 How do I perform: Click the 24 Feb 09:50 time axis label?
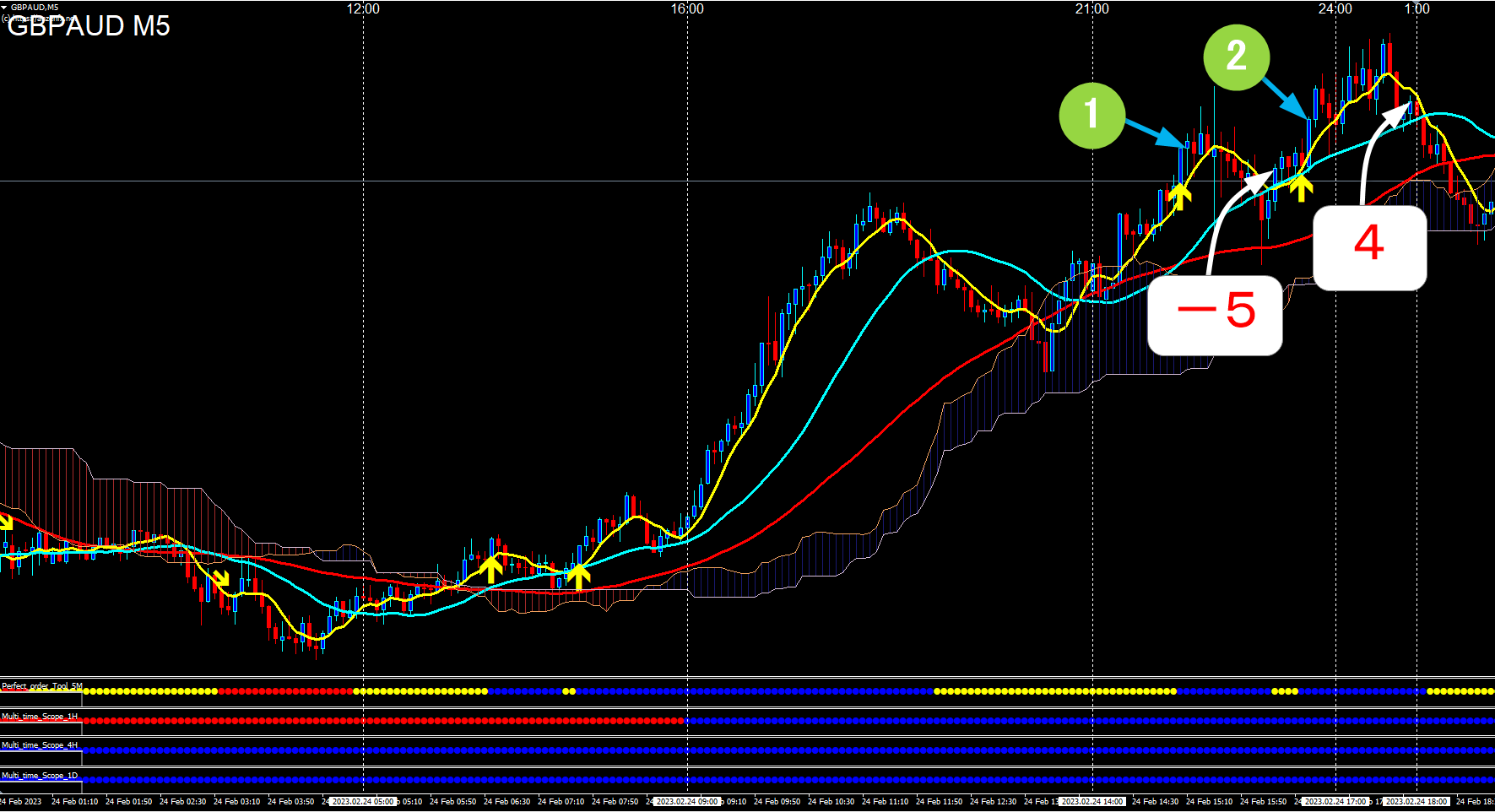click(777, 802)
